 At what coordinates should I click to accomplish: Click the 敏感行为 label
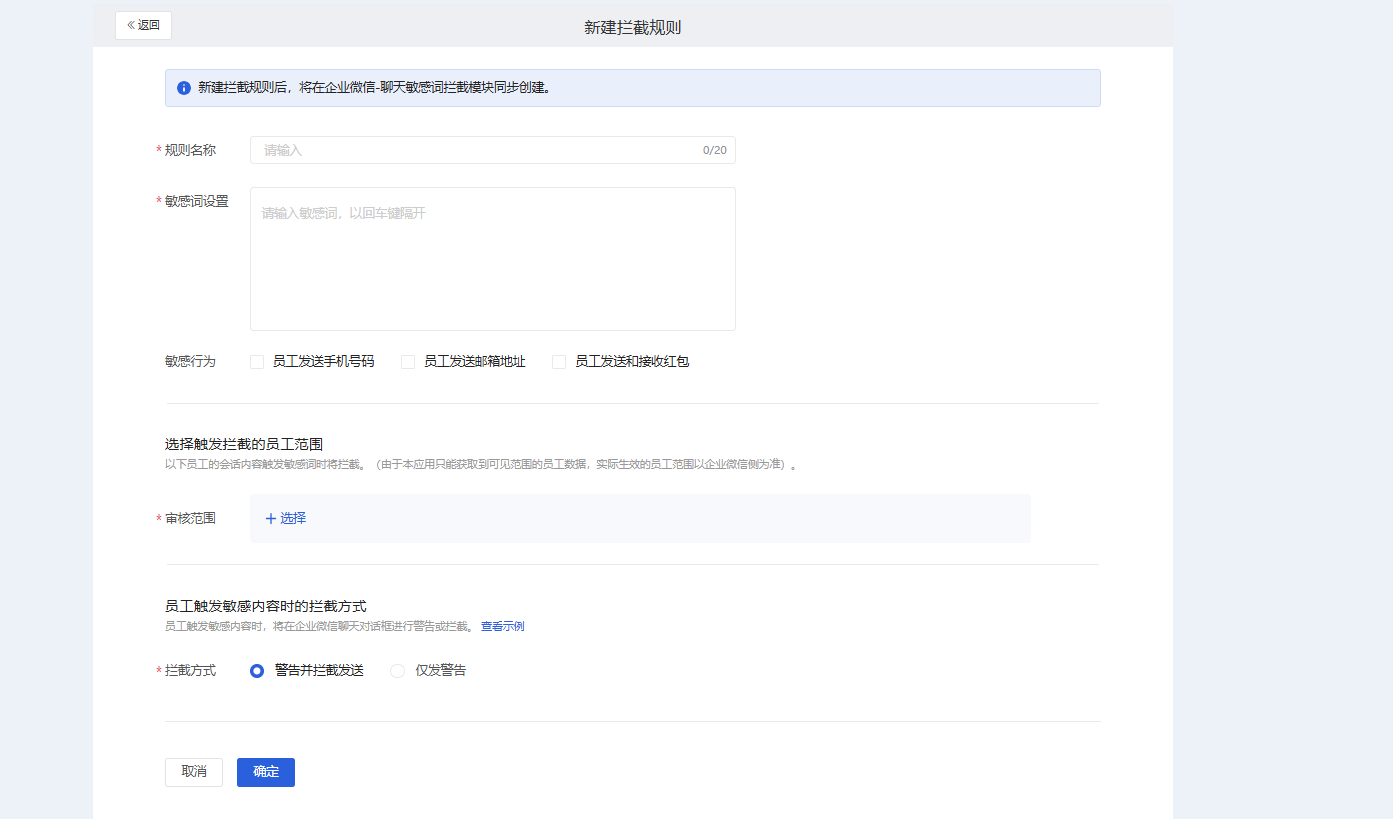[x=190, y=361]
